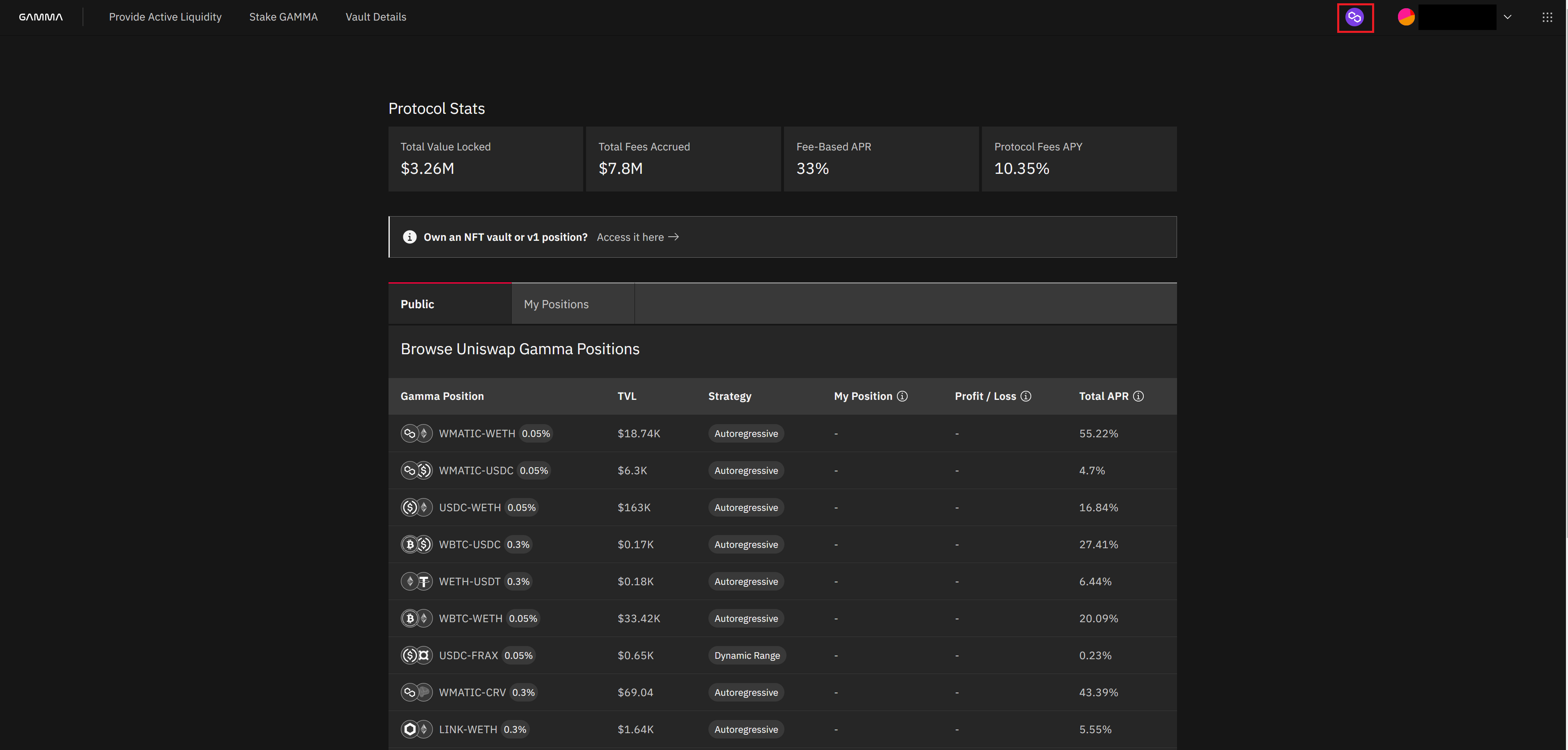Open the WMATIC-WETH position

782,433
